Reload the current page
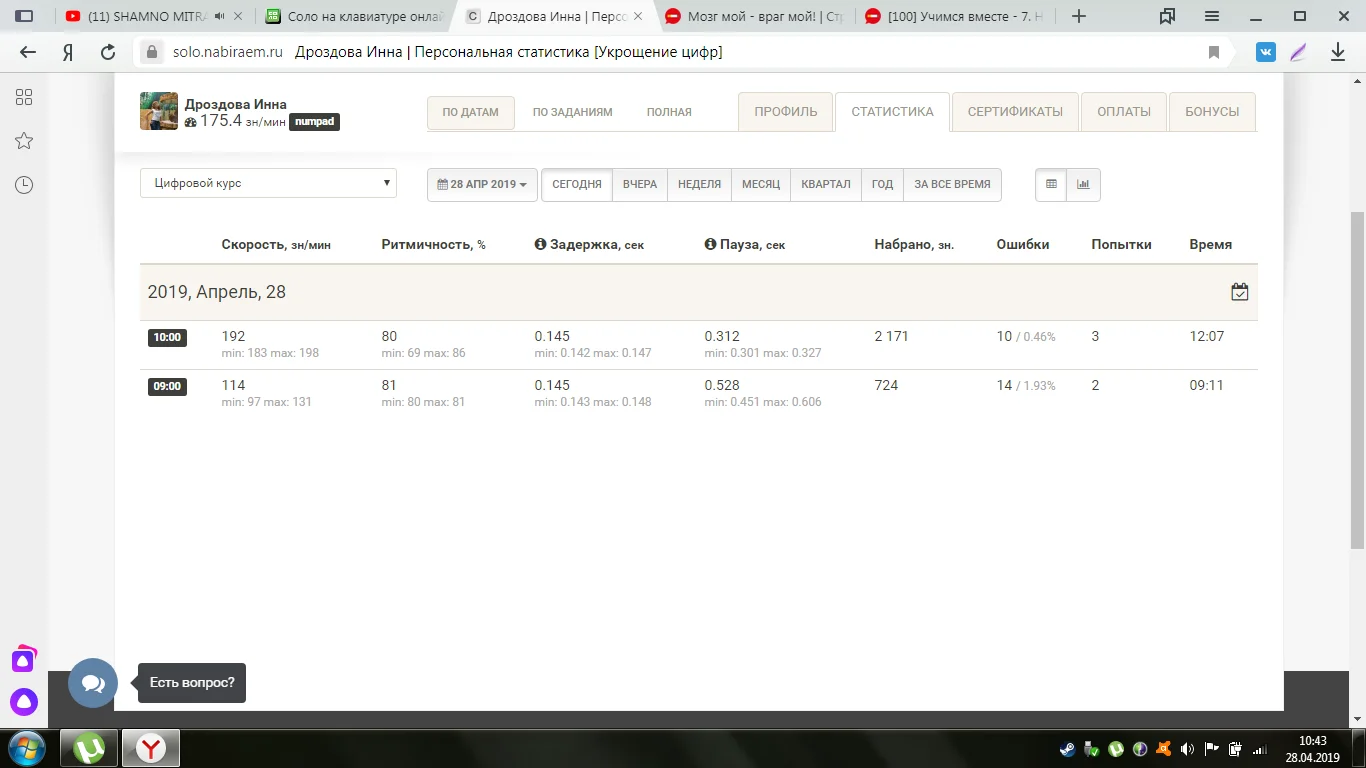This screenshot has height=768, width=1366. point(108,53)
